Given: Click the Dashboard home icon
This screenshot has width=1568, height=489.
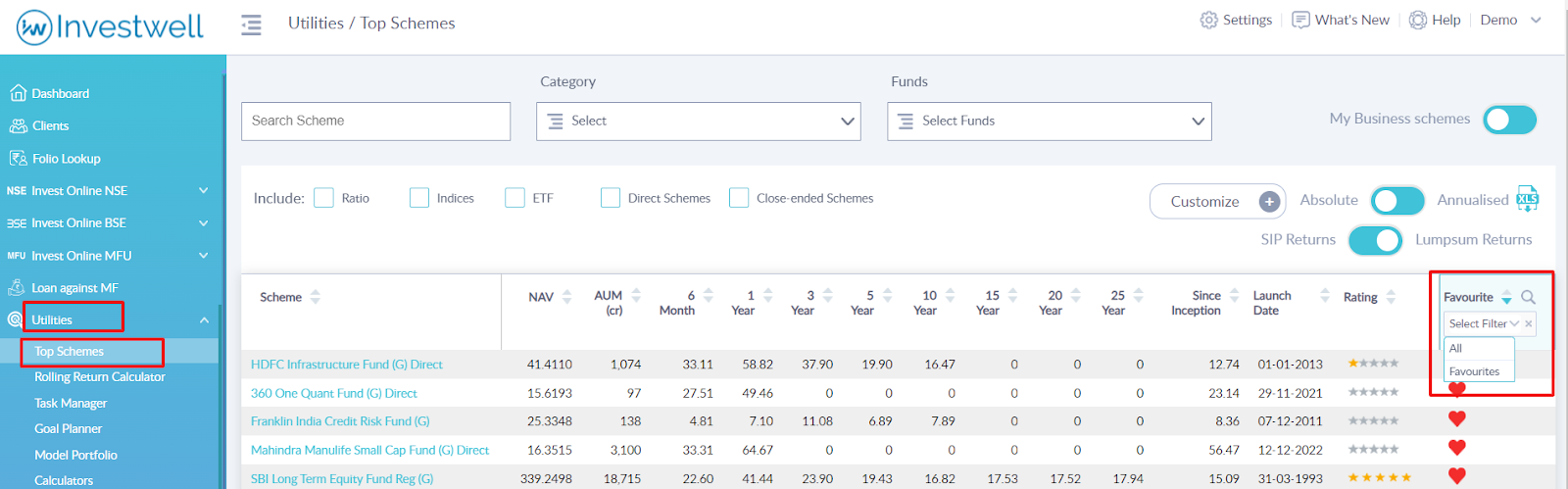Looking at the screenshot, I should (18, 93).
